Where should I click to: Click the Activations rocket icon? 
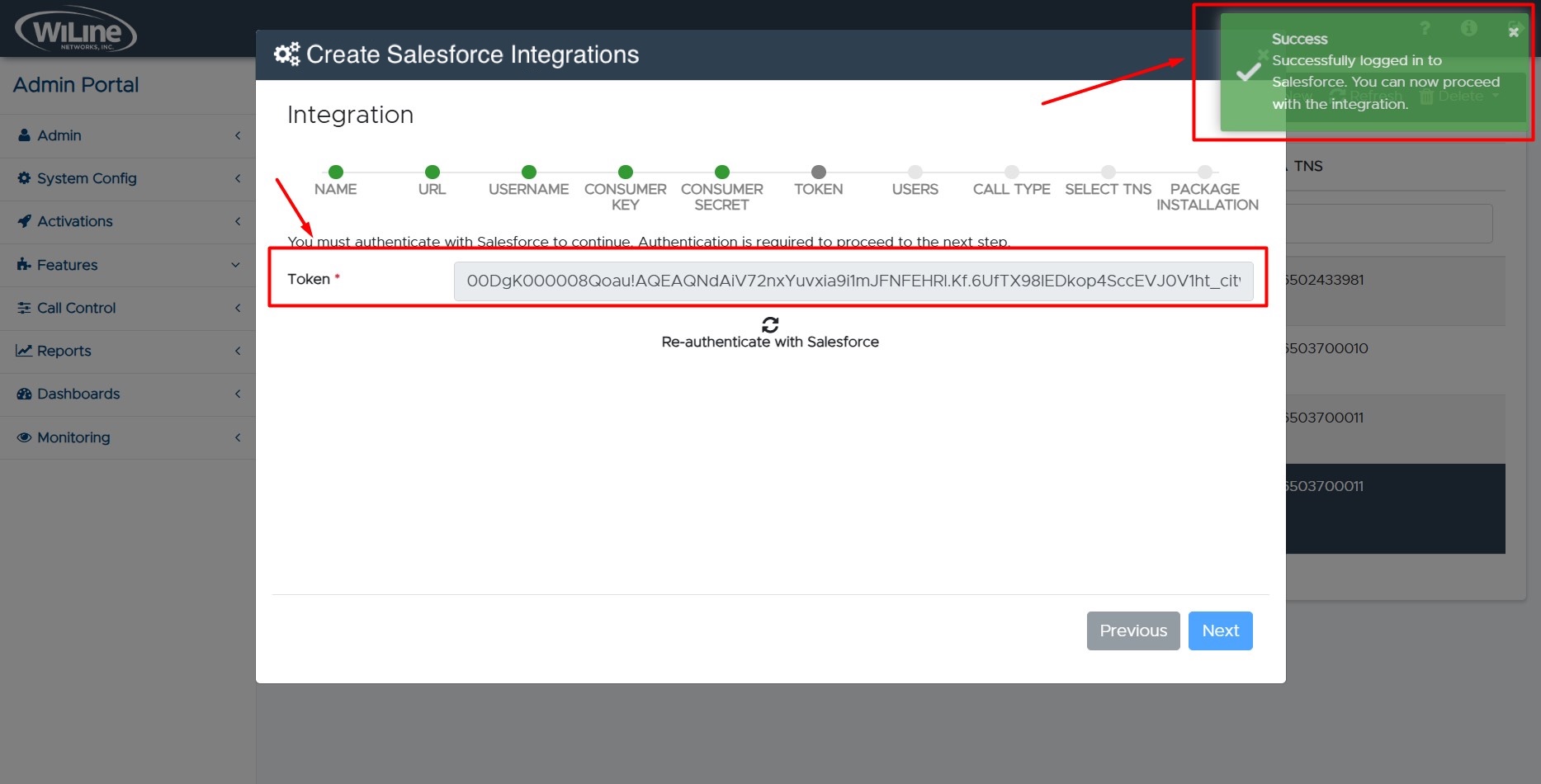[25, 221]
